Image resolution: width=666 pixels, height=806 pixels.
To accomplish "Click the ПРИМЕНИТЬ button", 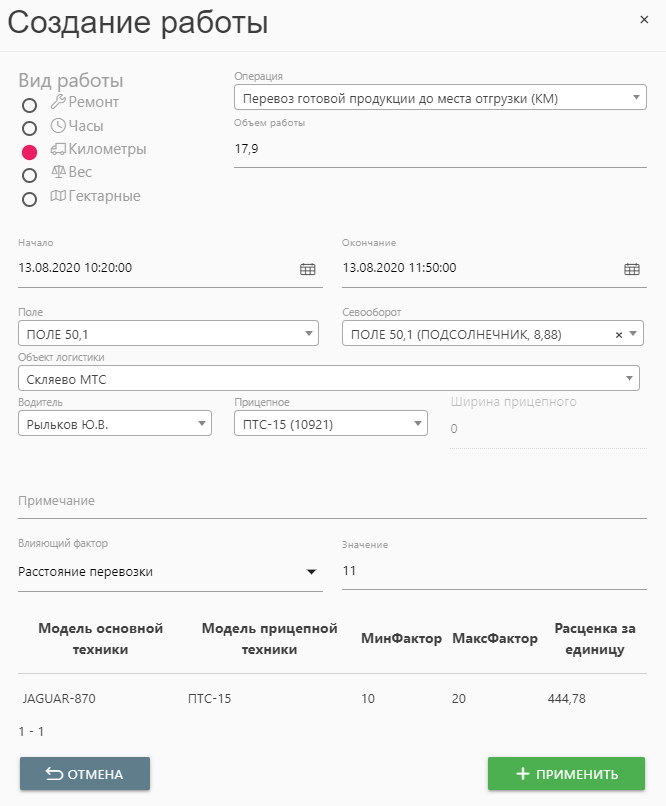I will (x=566, y=774).
